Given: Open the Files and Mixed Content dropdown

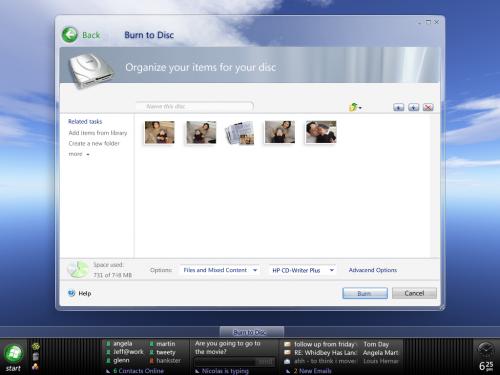Looking at the screenshot, I should pos(220,270).
